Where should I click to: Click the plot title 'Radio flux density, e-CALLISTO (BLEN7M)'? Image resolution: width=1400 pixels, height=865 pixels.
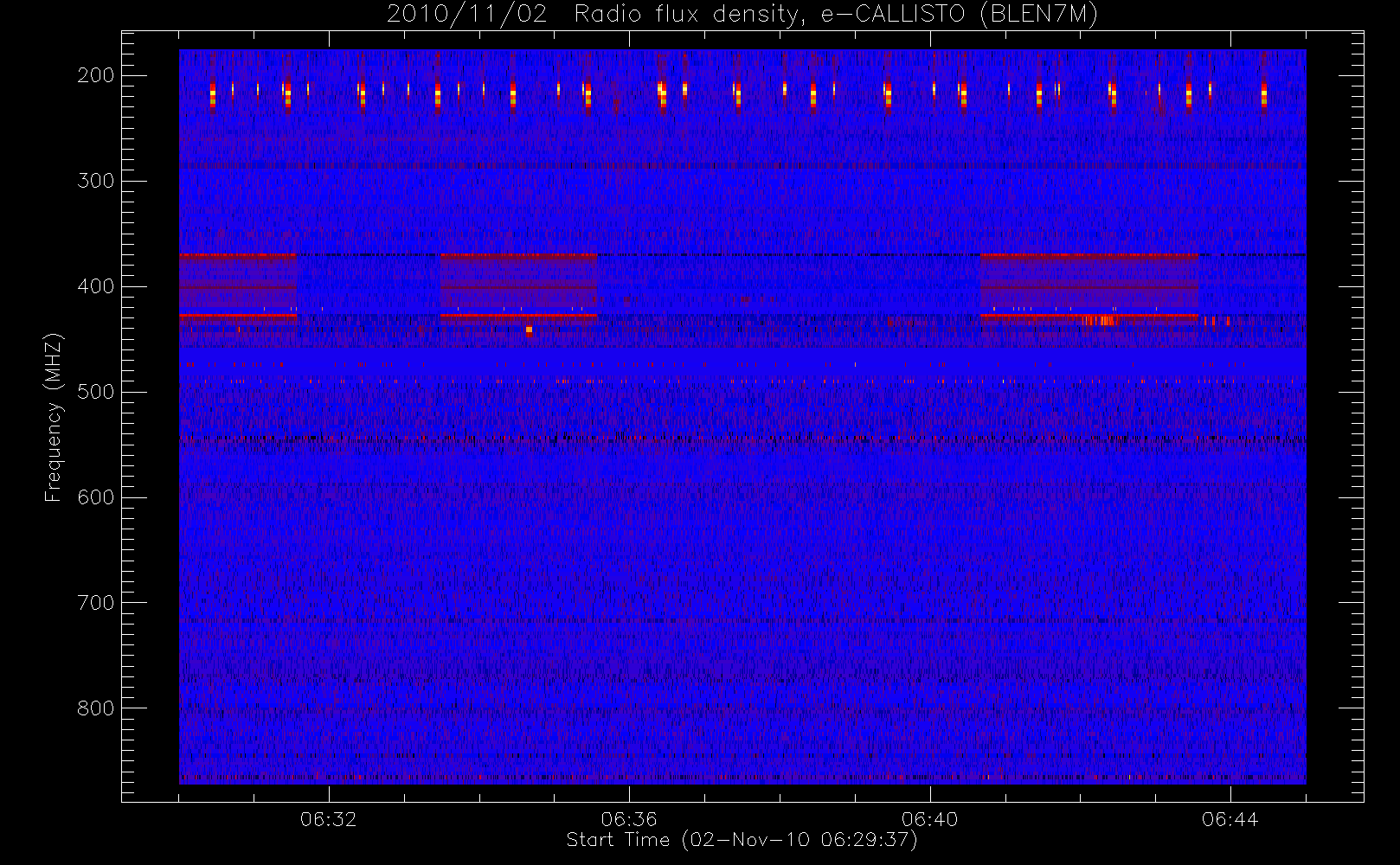pyautogui.click(x=836, y=15)
